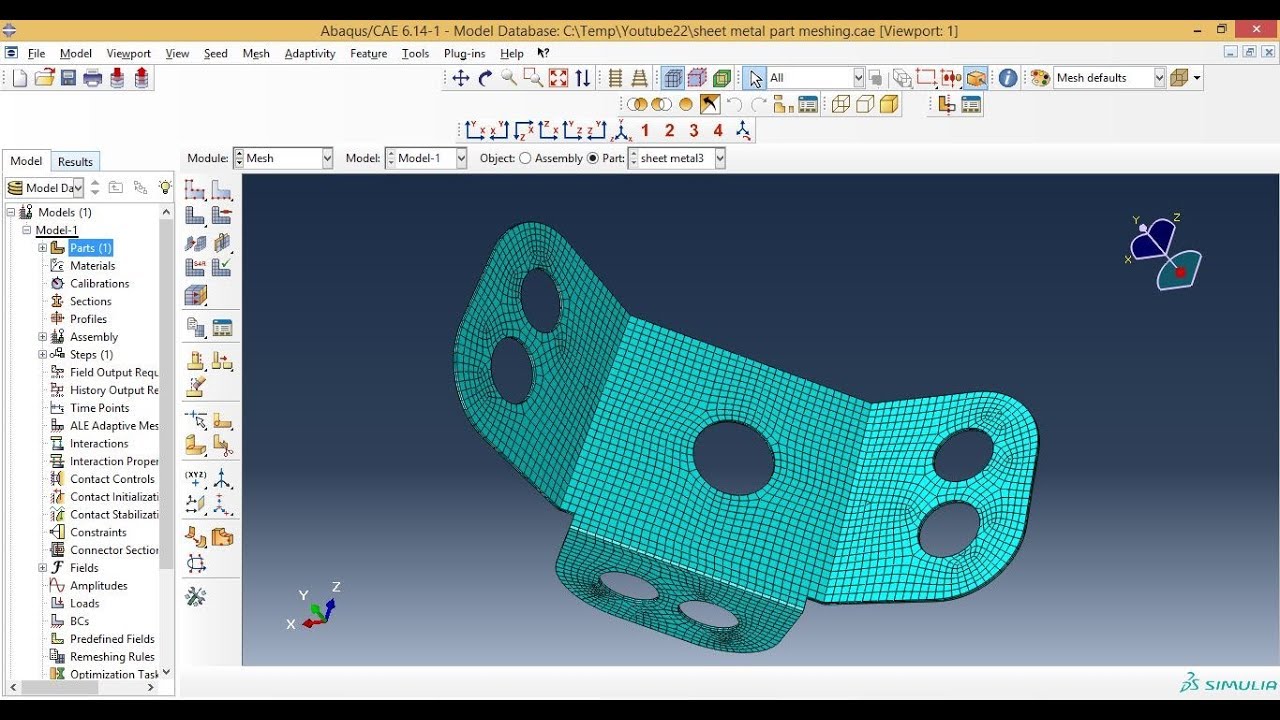Apply the Wireframe render style cube

coord(840,104)
